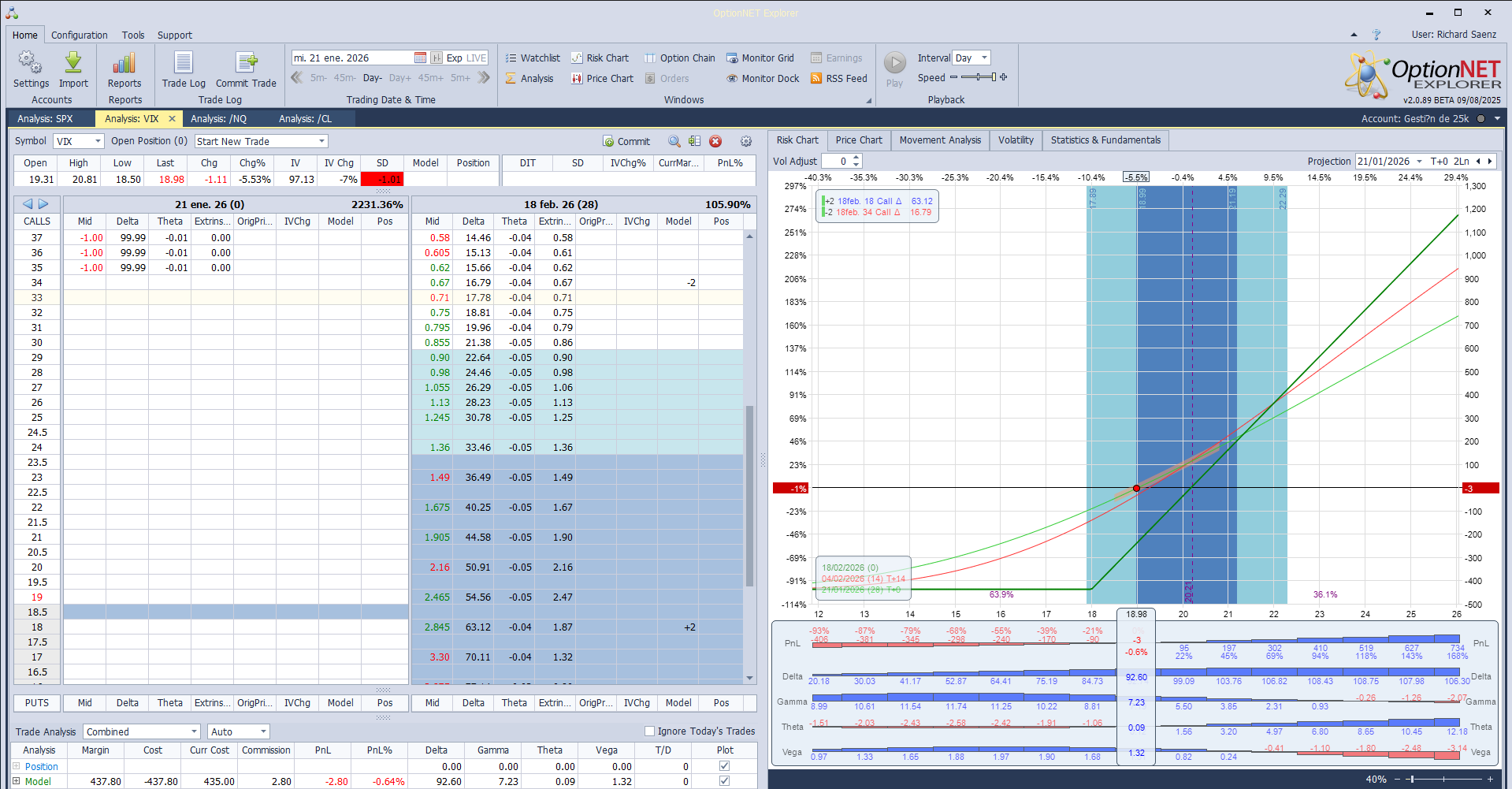Toggle Ignore Today's Trades checkbox
This screenshot has height=789, width=1512.
pos(650,731)
